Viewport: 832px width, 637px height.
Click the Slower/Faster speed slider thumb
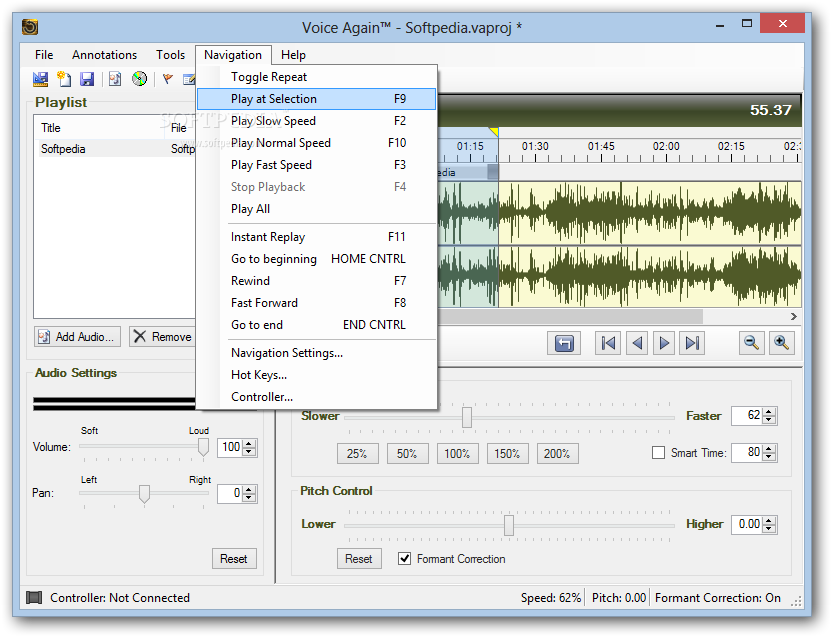click(x=467, y=417)
